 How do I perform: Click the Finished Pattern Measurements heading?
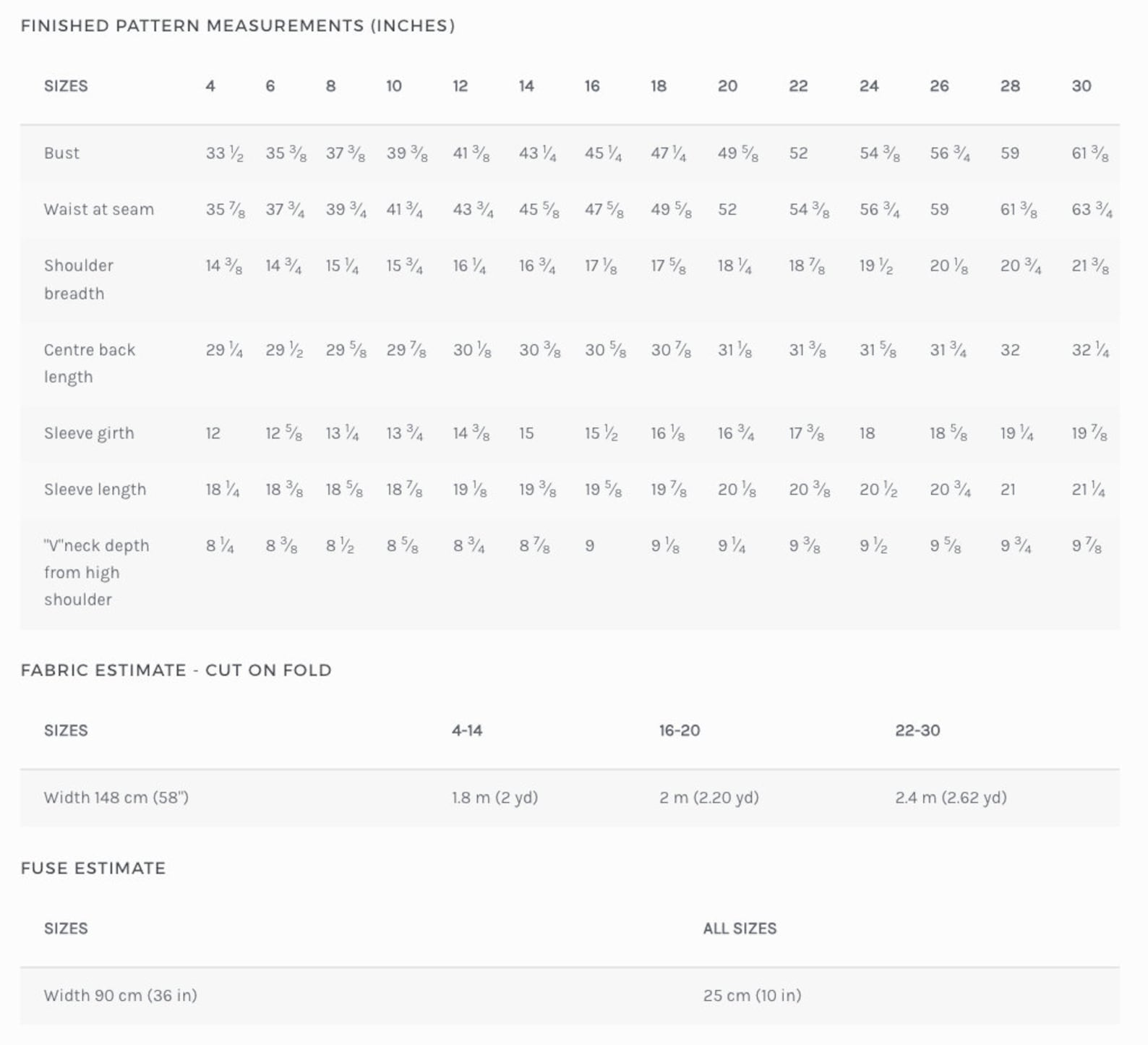238,25
